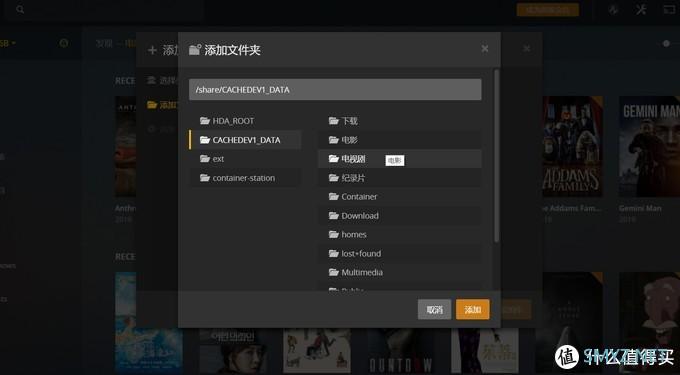The height and width of the screenshot is (375, 680).
Task: Click the folder icon beside container-station
Action: (x=205, y=178)
